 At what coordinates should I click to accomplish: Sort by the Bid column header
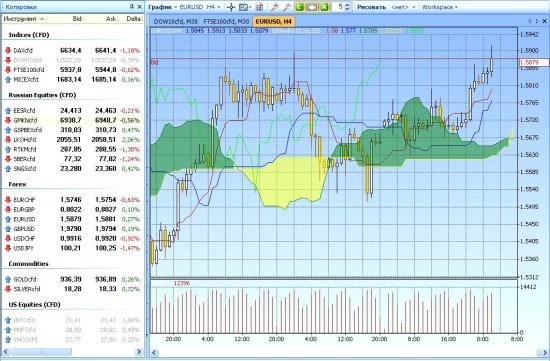(65, 19)
